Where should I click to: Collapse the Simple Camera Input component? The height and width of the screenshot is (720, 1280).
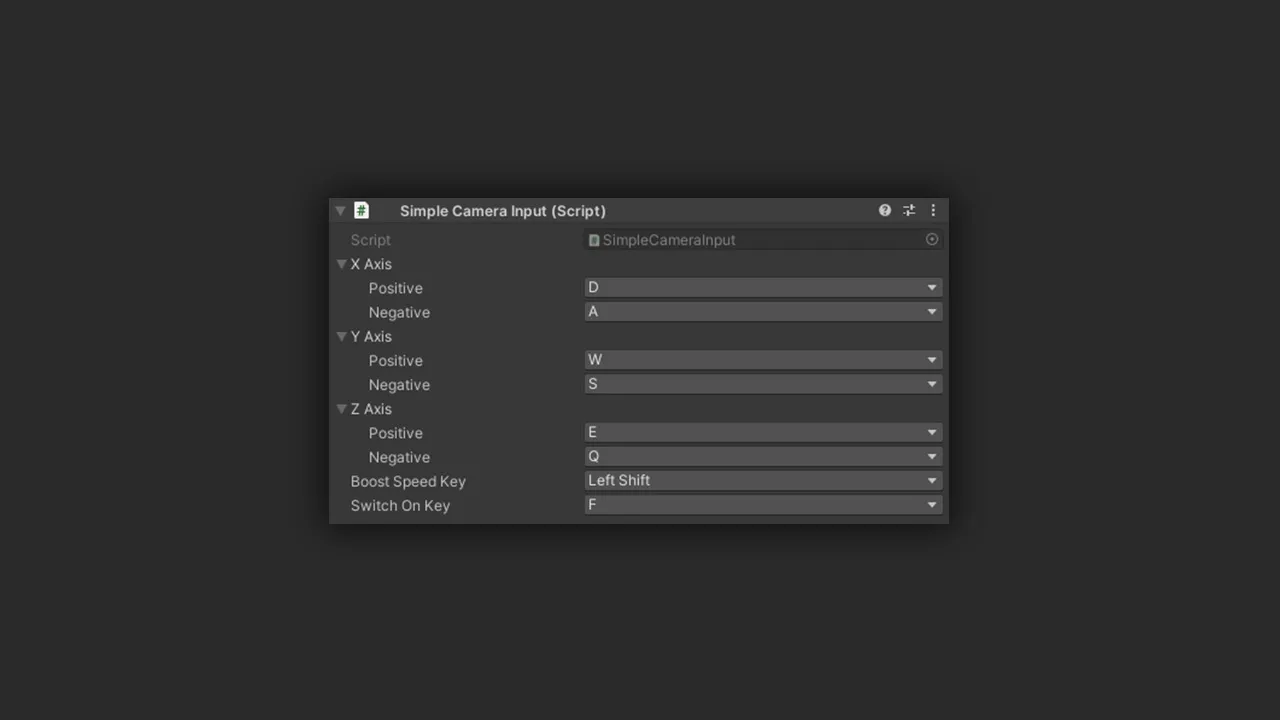340,211
